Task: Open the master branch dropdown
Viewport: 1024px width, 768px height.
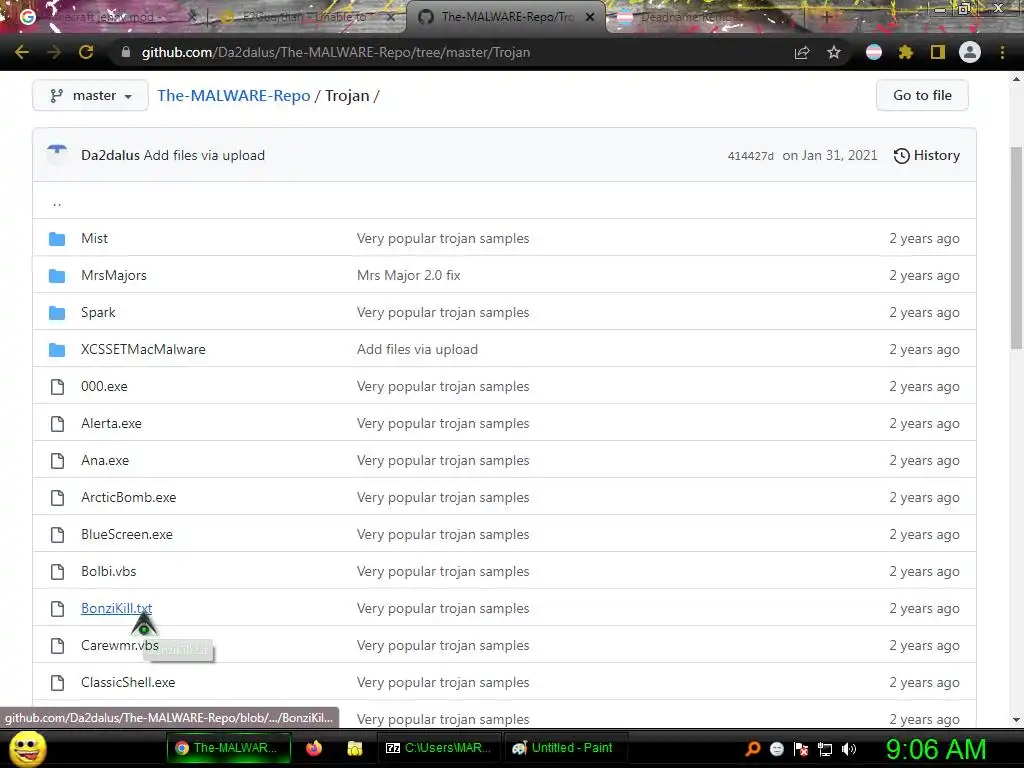Action: coord(90,95)
